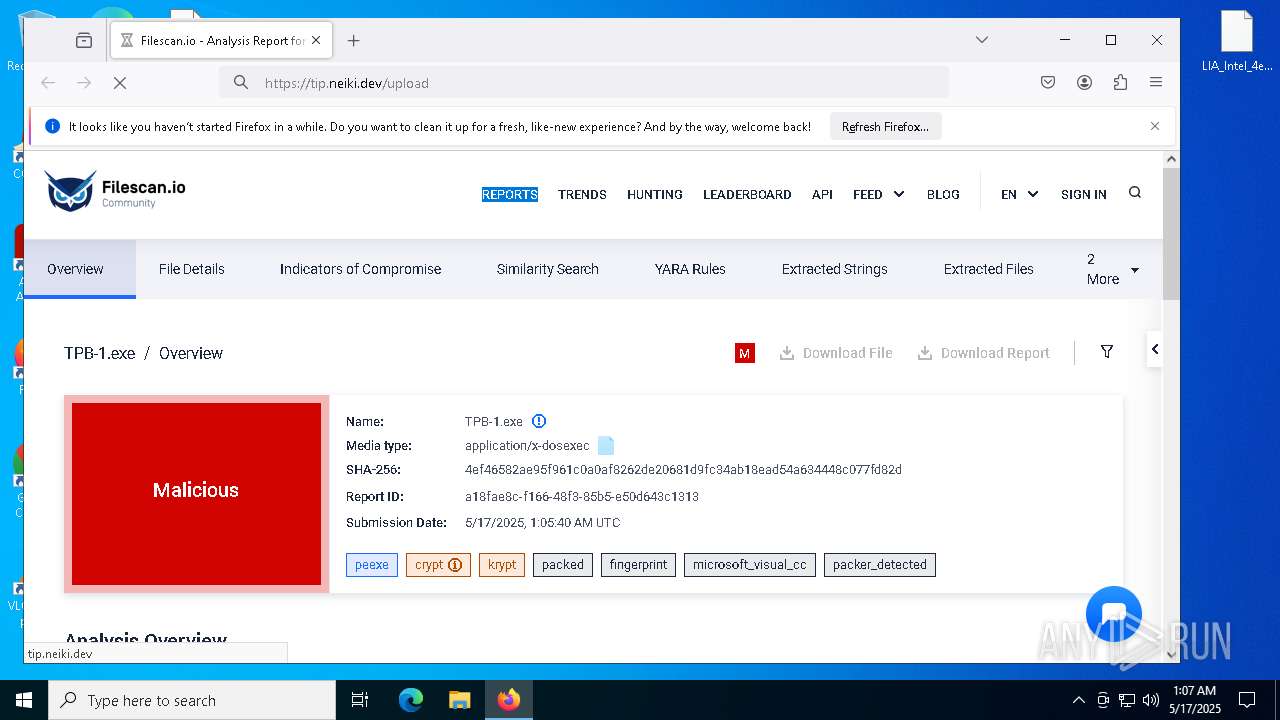The width and height of the screenshot is (1280, 720).
Task: Open the list all tabs chevron
Action: coord(982,40)
